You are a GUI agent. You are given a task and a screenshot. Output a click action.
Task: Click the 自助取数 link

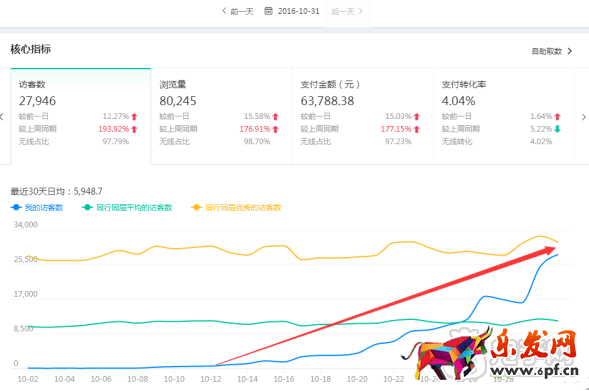pyautogui.click(x=547, y=51)
